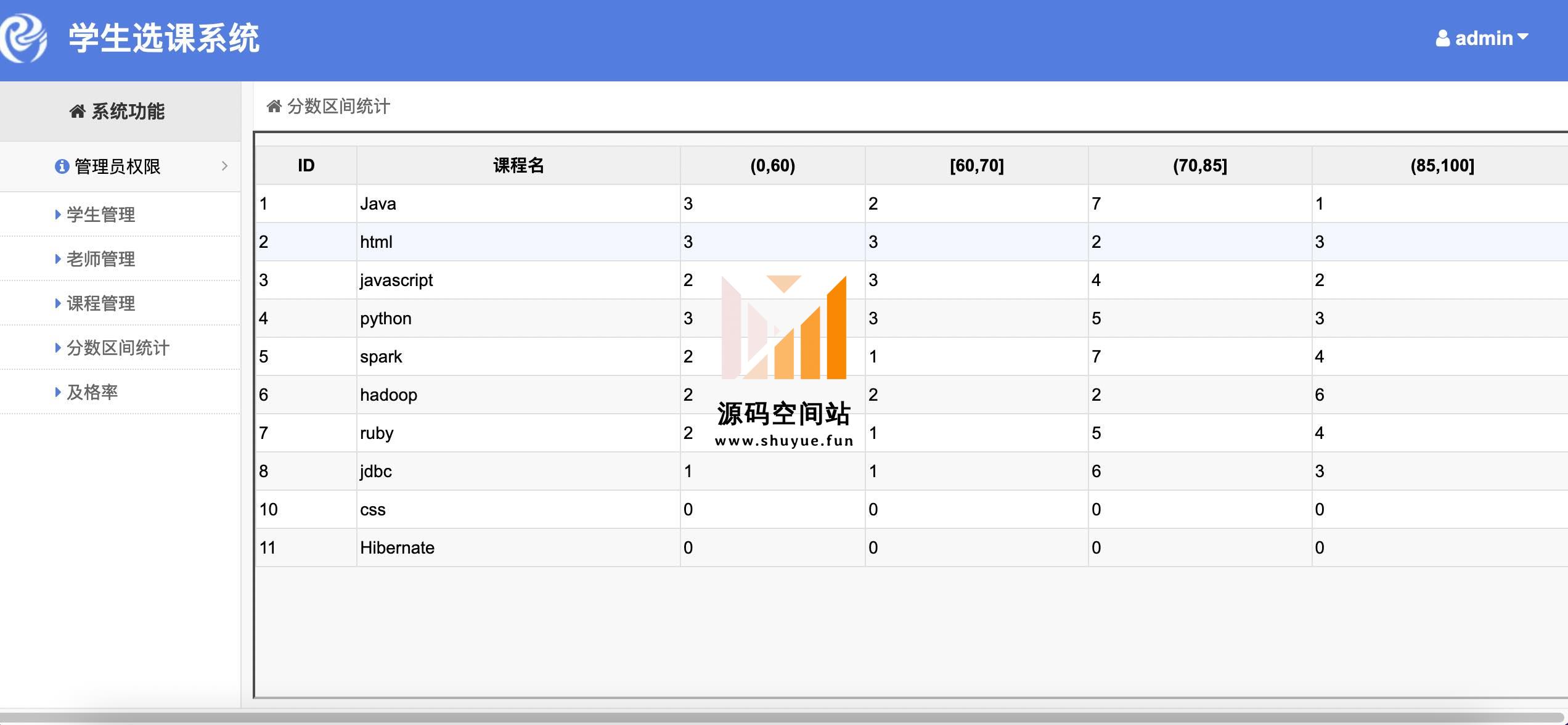Image resolution: width=1568 pixels, height=725 pixels.
Task: Click the arrow icon beside 老师管理
Action: pyautogui.click(x=58, y=259)
